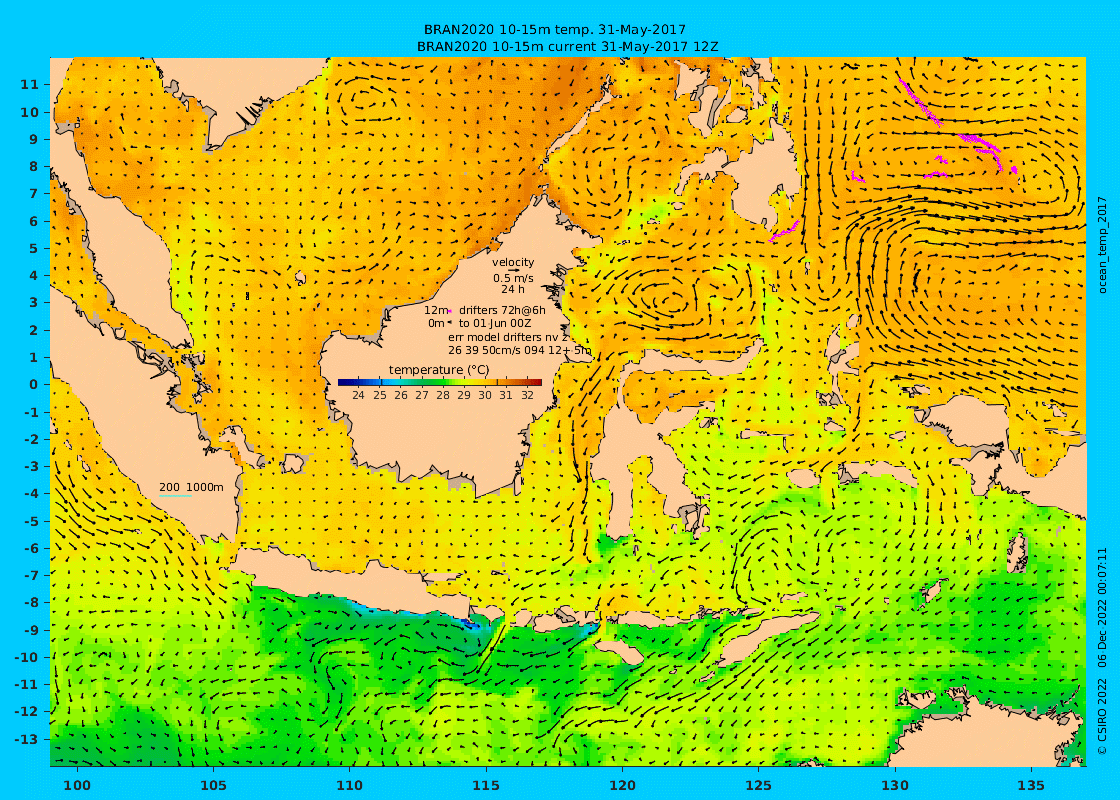
Task: Click longitude label '100' on bottom axis
Action: click(77, 785)
